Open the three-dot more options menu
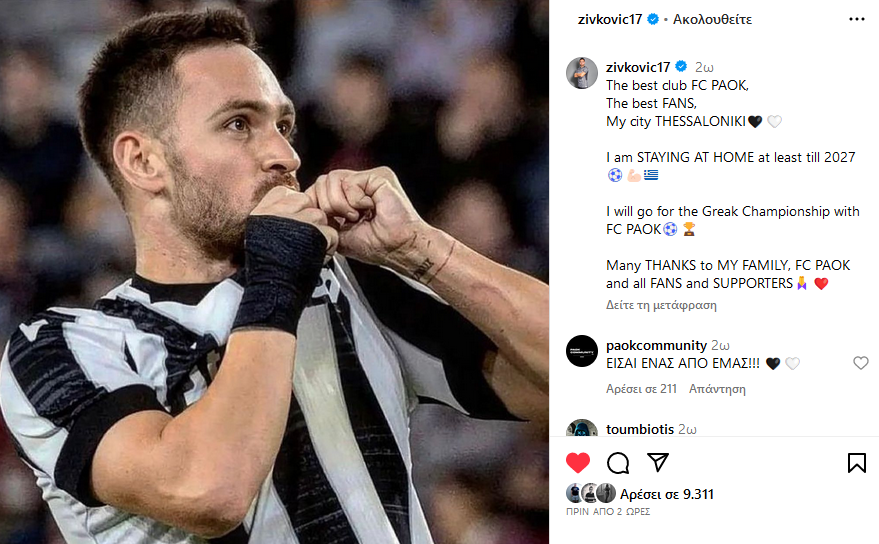The width and height of the screenshot is (879, 544). click(x=856, y=19)
